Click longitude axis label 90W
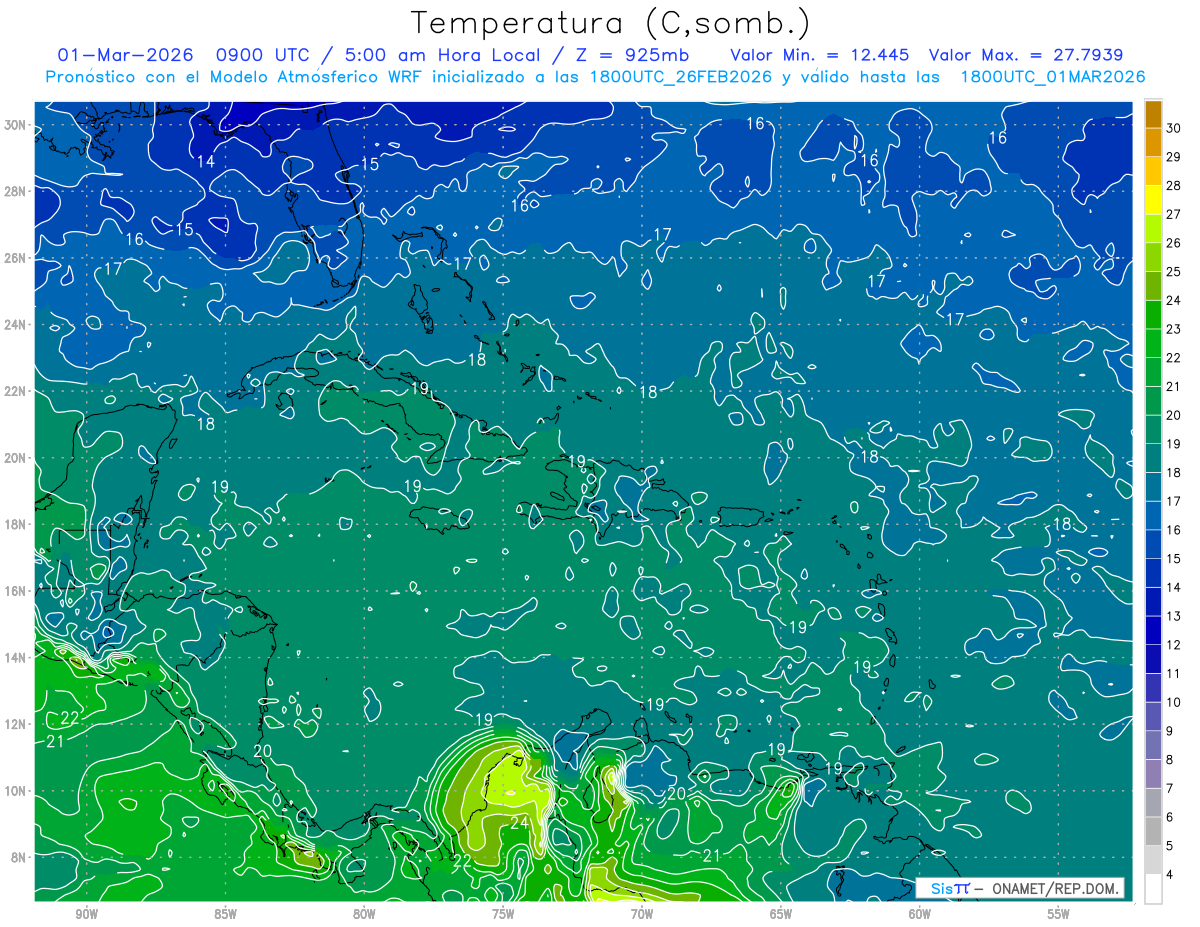 (86, 914)
